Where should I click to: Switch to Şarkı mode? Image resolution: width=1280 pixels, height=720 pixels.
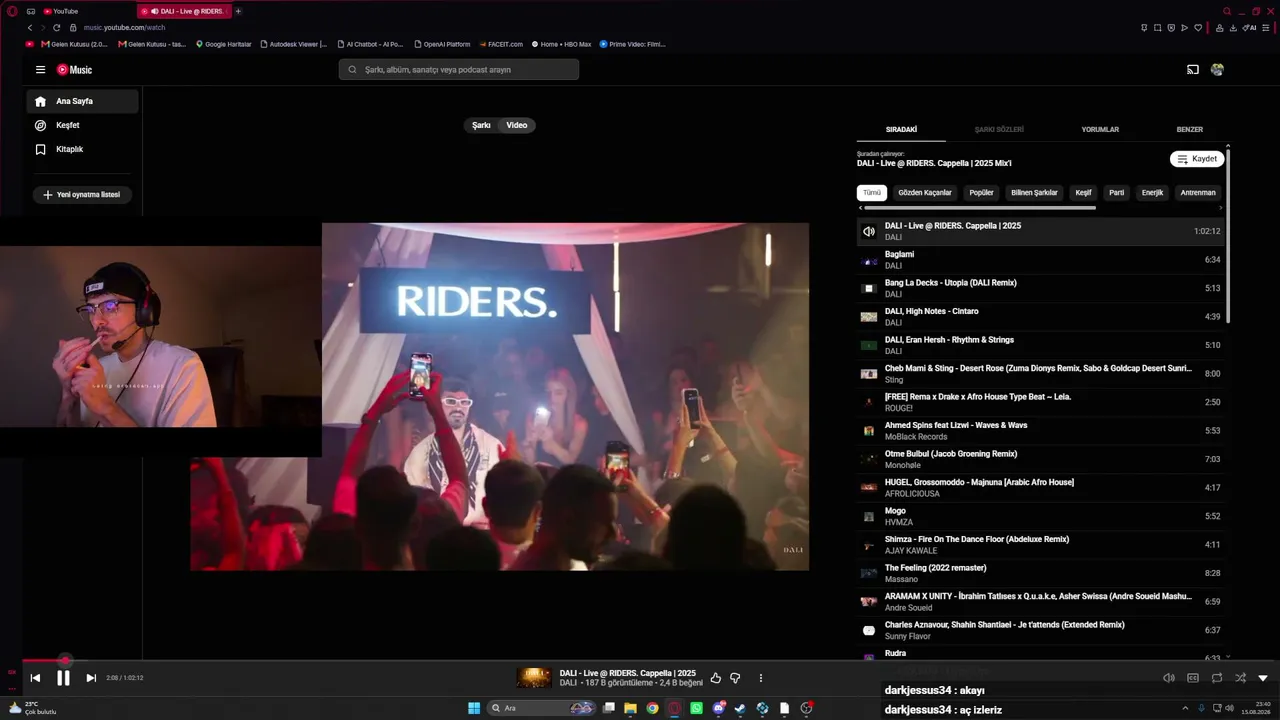click(481, 125)
